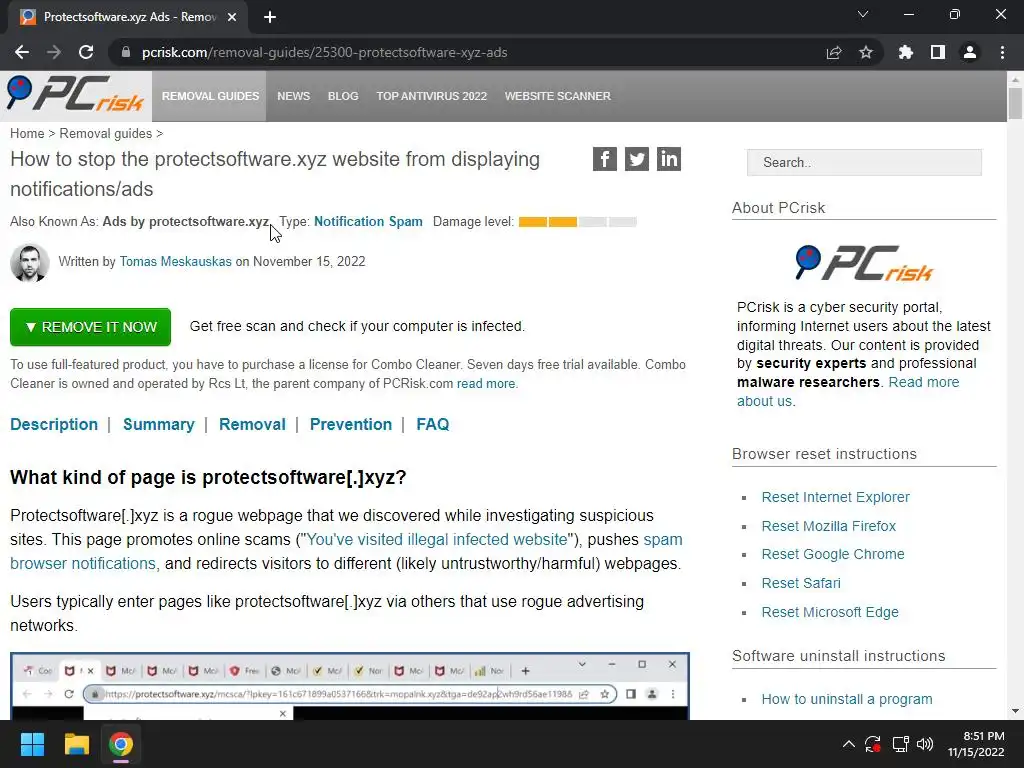Image resolution: width=1024 pixels, height=768 pixels.
Task: Share the article on LinkedIn
Action: [x=669, y=159]
